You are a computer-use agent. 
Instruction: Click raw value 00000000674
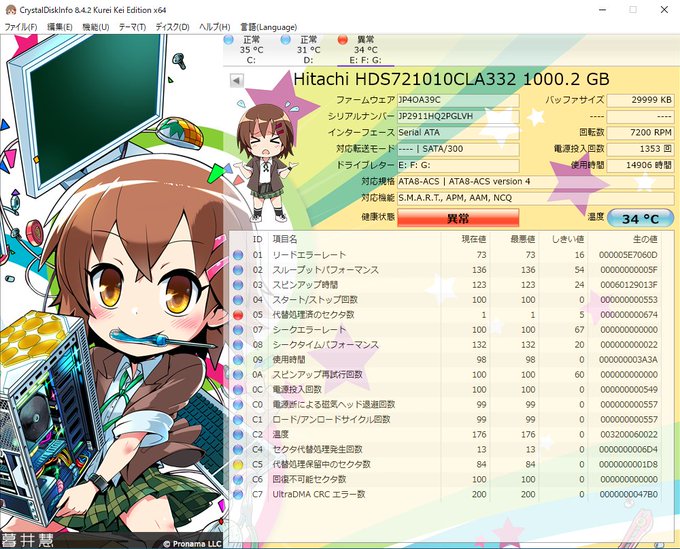(629, 315)
